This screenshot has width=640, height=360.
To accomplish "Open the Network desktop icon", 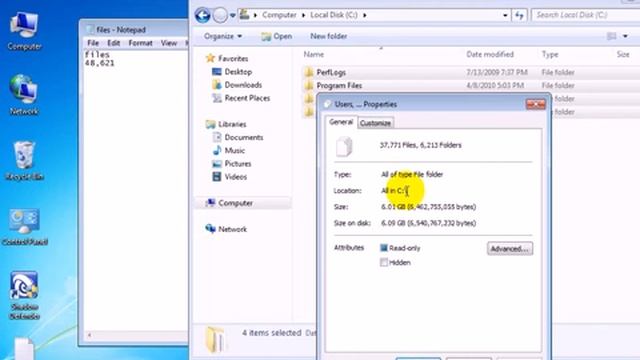I will [x=24, y=95].
